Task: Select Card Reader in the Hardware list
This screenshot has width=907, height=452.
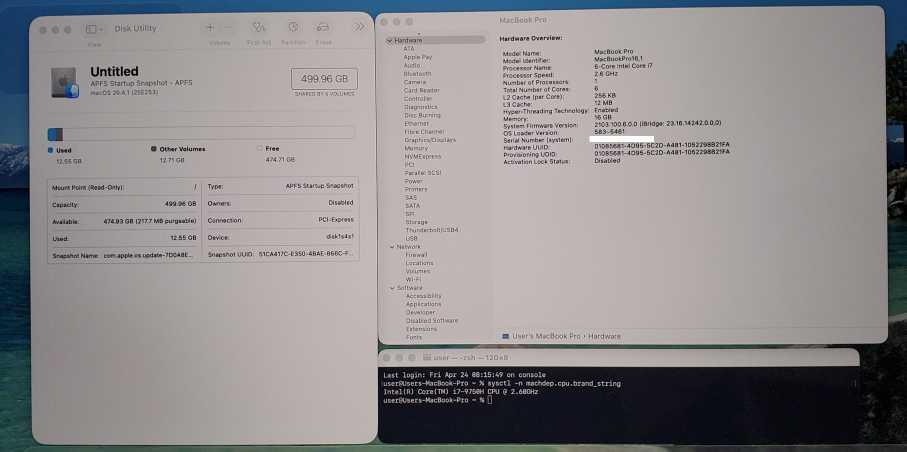Action: click(422, 90)
